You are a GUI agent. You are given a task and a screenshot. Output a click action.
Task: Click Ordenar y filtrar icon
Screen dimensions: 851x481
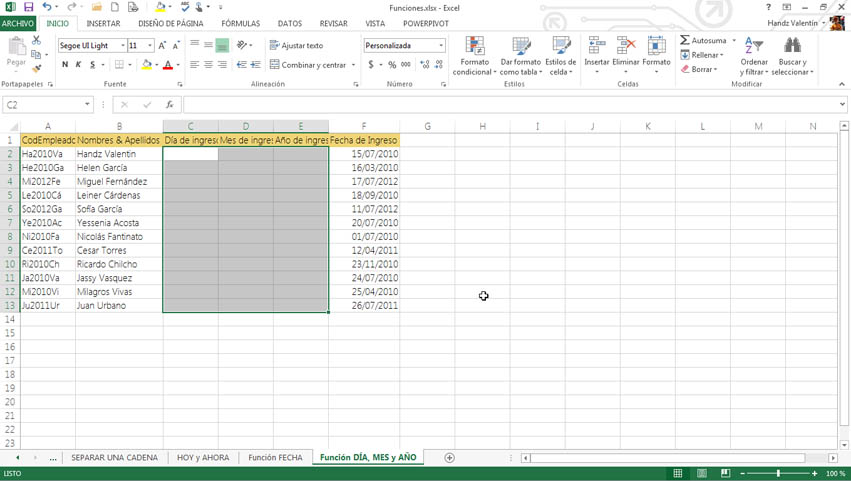(754, 56)
